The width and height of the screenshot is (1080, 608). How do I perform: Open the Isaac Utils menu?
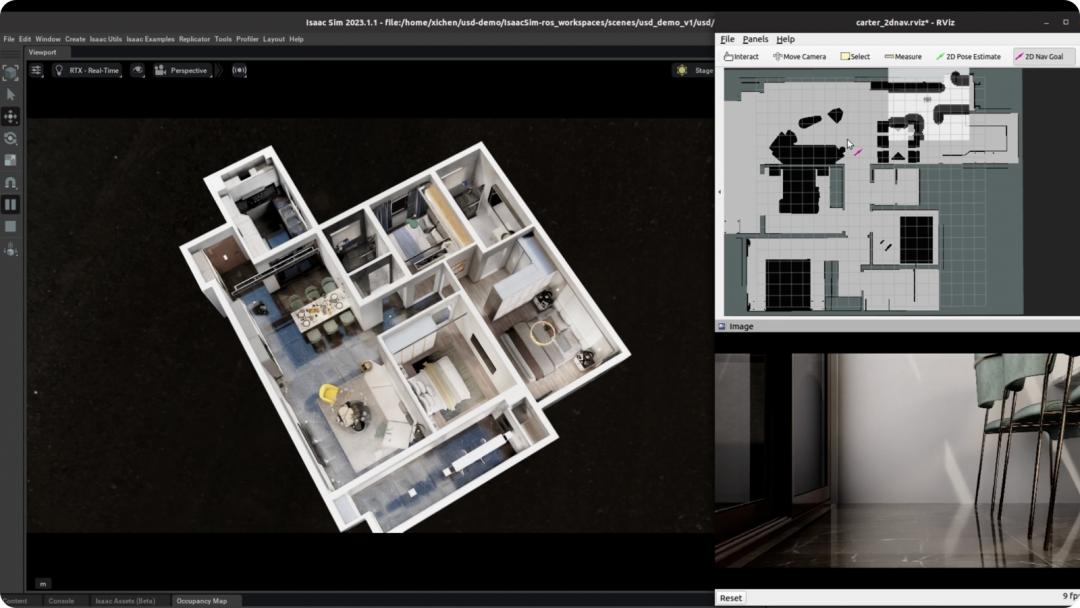tap(105, 39)
